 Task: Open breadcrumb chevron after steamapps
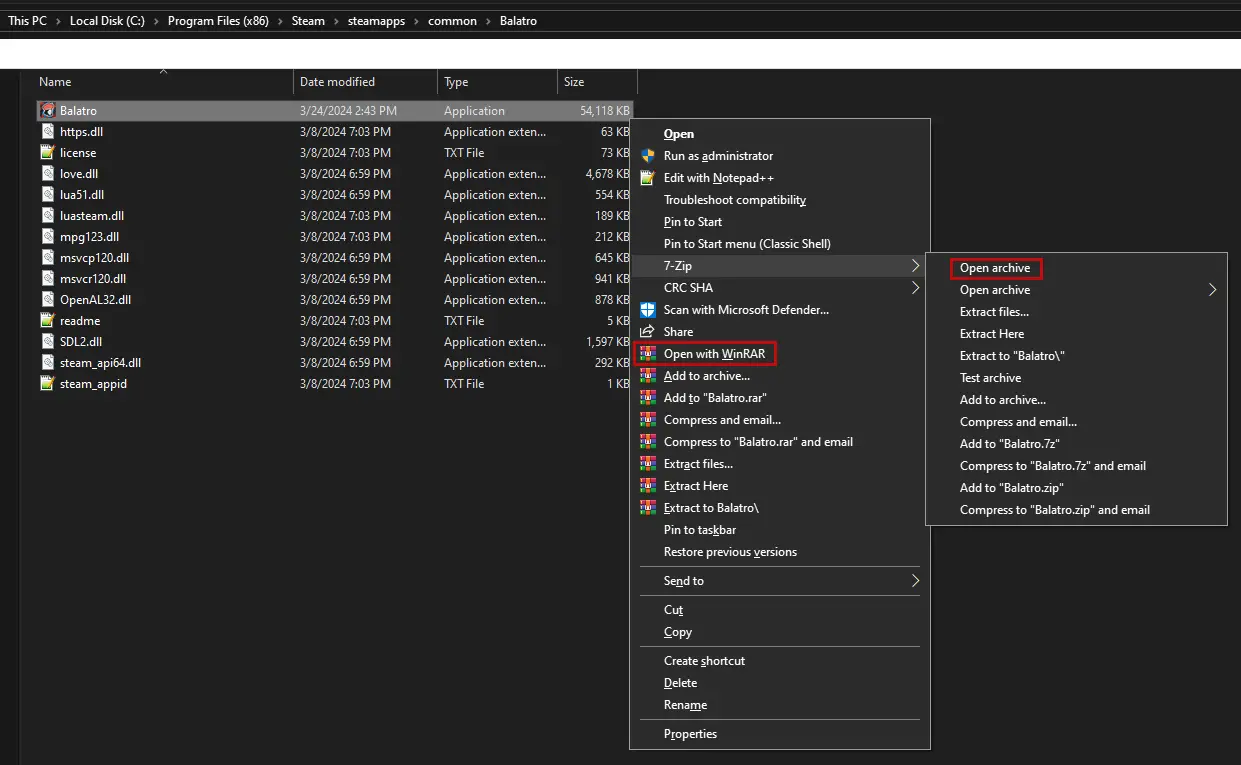click(416, 21)
